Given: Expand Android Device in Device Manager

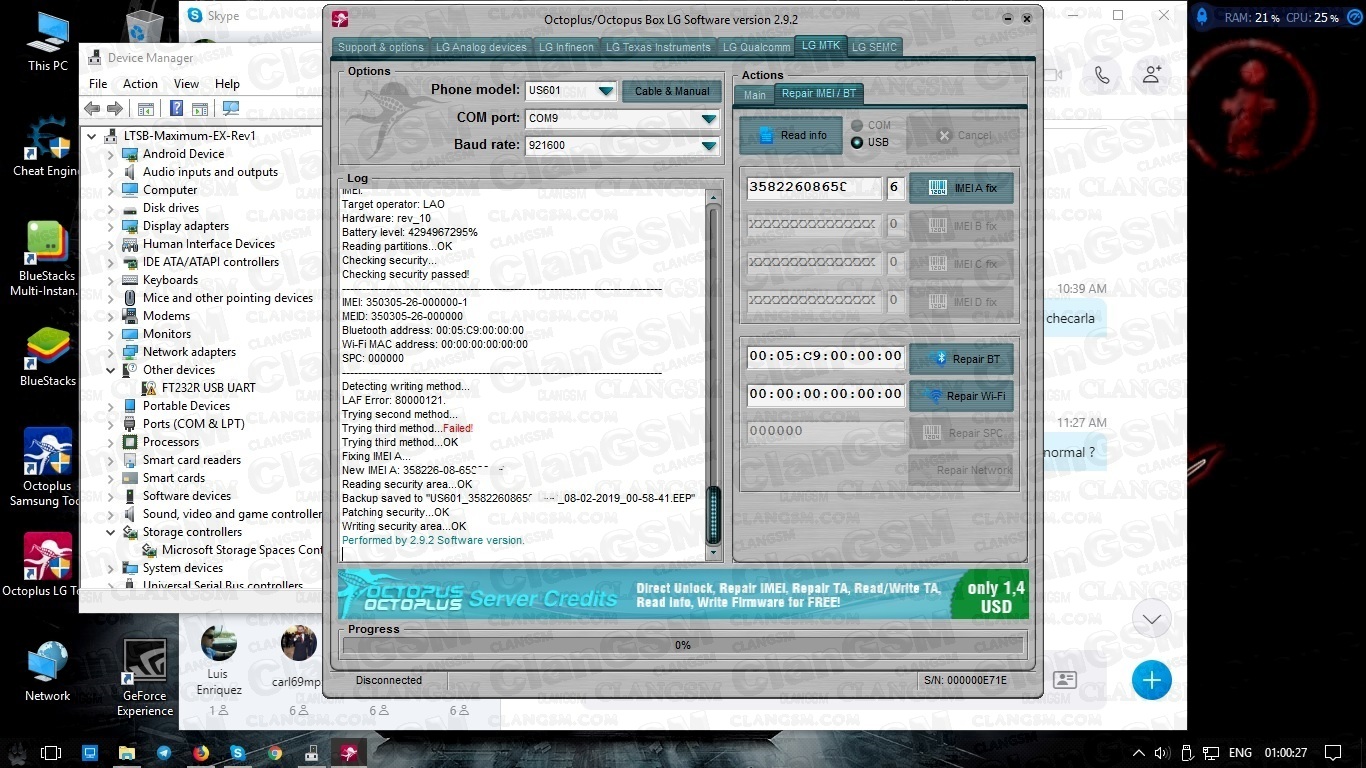Looking at the screenshot, I should tap(111, 154).
